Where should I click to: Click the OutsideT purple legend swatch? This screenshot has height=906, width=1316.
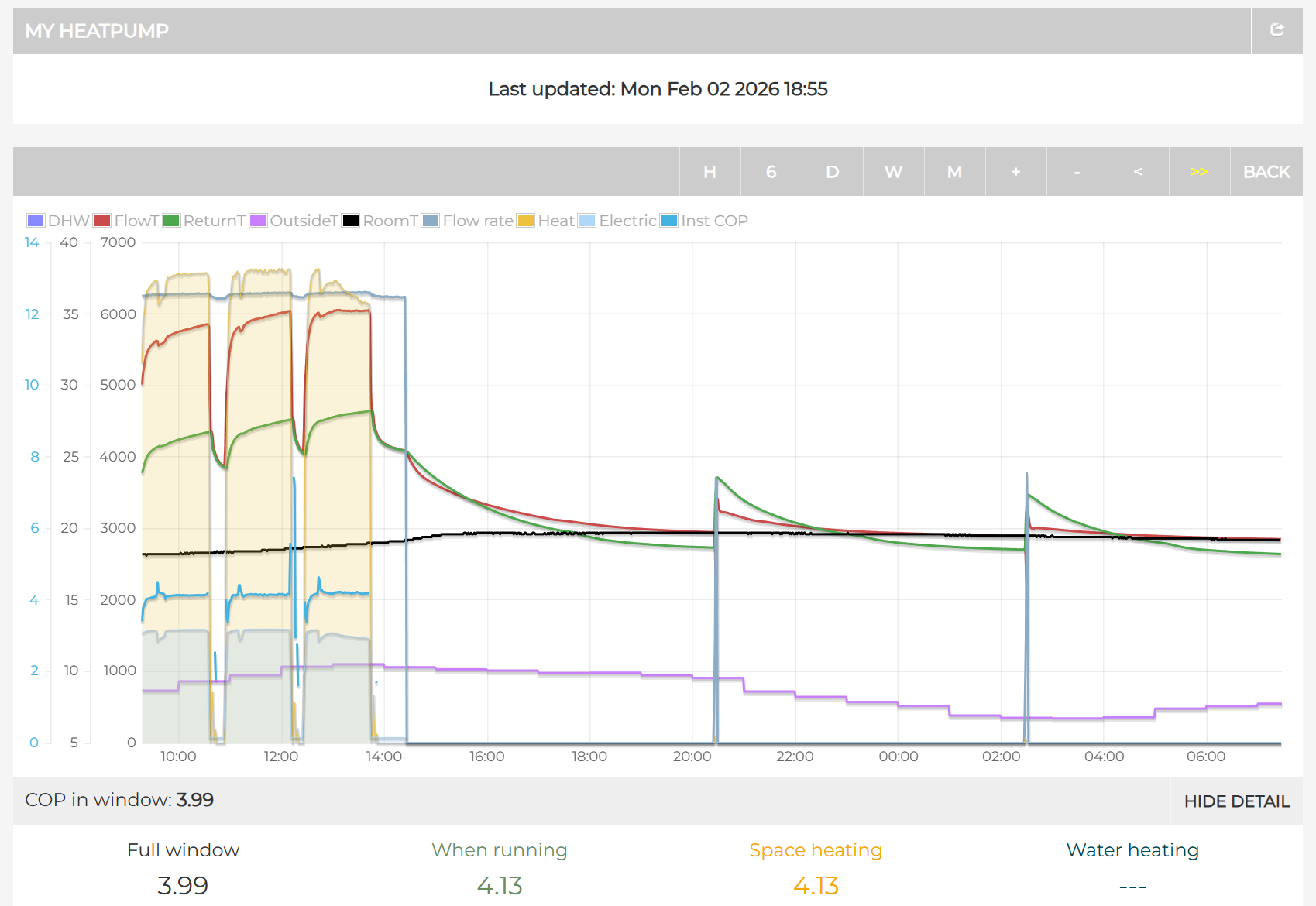258,221
